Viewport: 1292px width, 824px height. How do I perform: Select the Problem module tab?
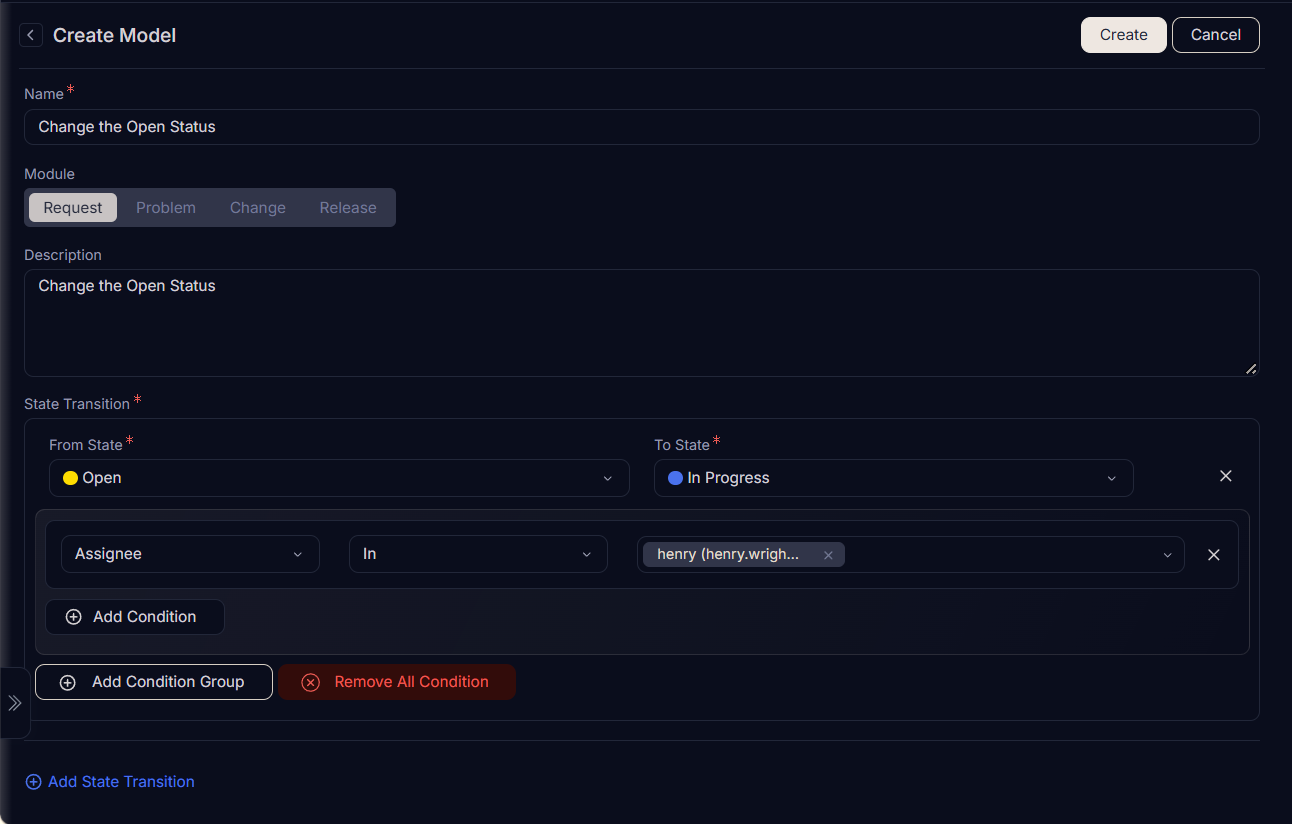click(166, 208)
